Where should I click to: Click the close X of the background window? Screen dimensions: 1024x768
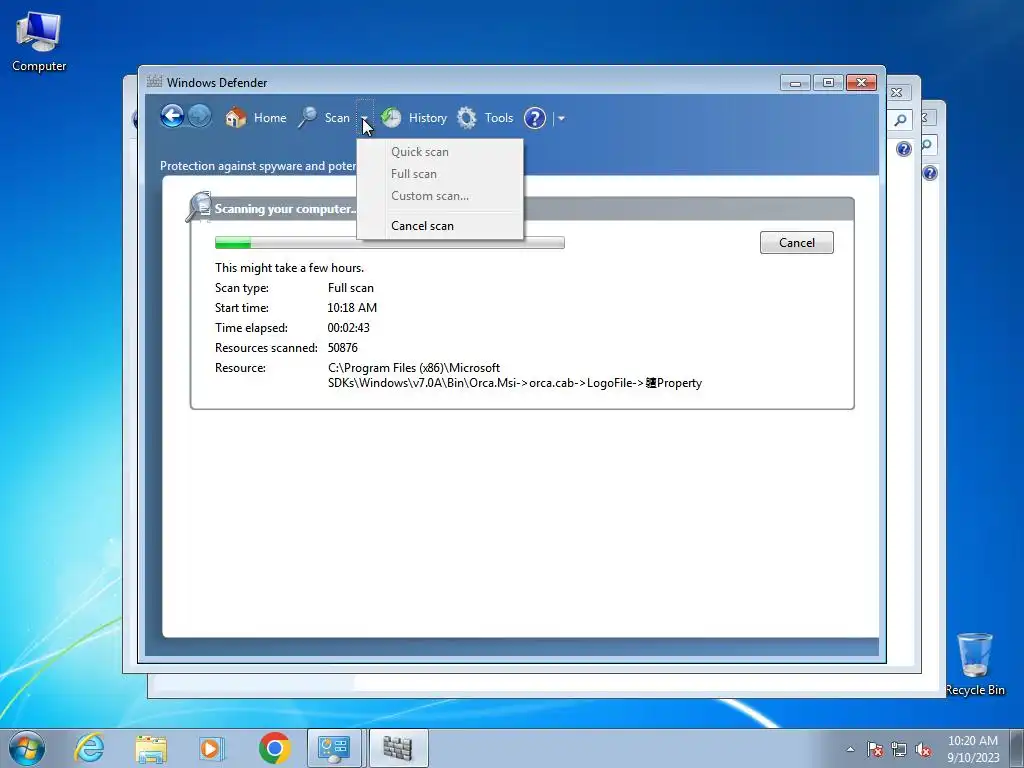[897, 93]
